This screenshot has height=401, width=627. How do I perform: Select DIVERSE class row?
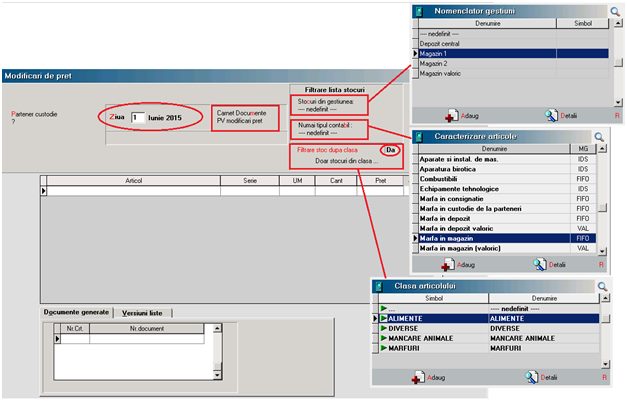pyautogui.click(x=430, y=328)
